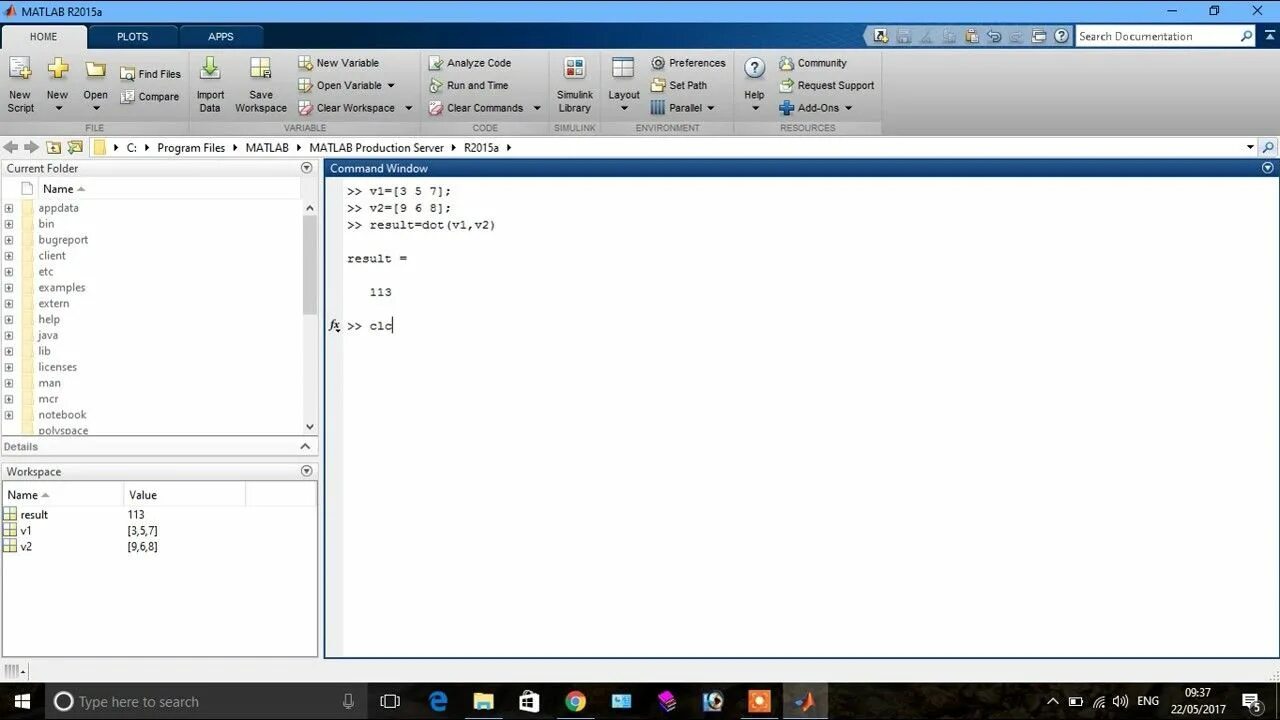Click the Current Folder vertical scrollbar
This screenshot has width=1280, height=720.
pyautogui.click(x=310, y=265)
